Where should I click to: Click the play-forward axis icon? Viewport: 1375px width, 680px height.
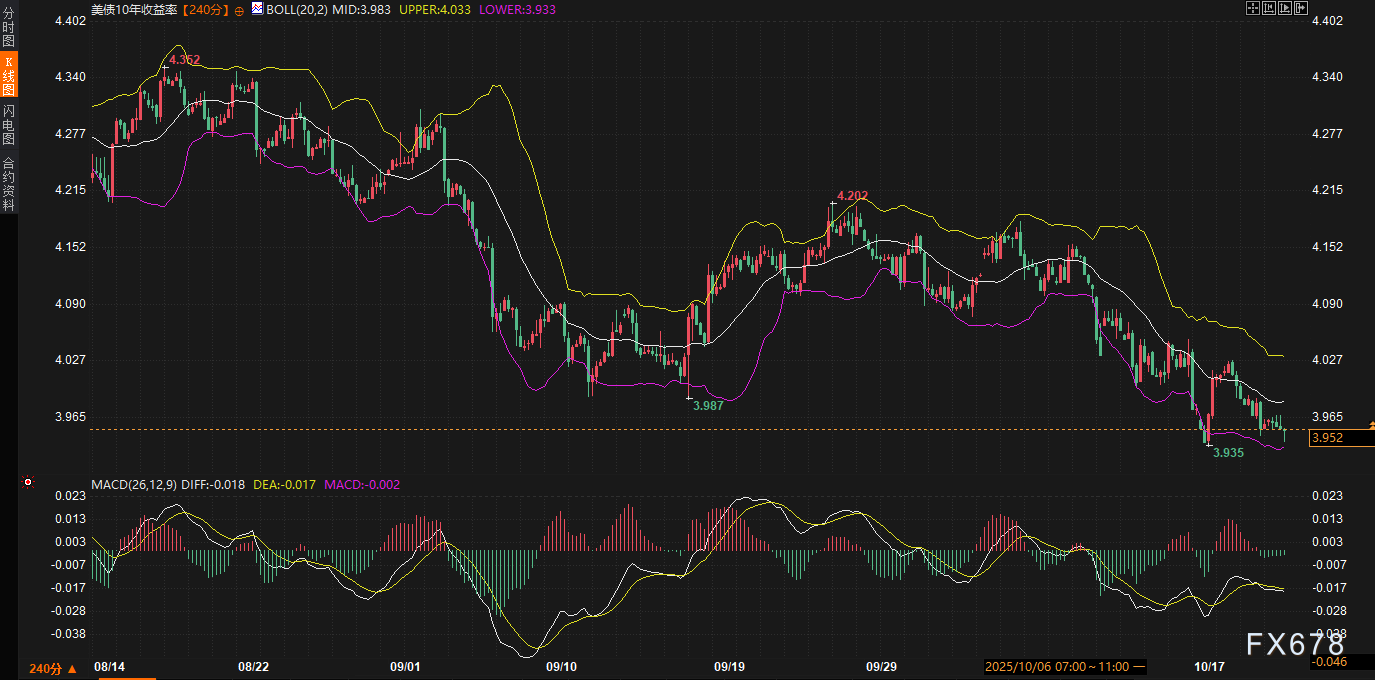1285,8
